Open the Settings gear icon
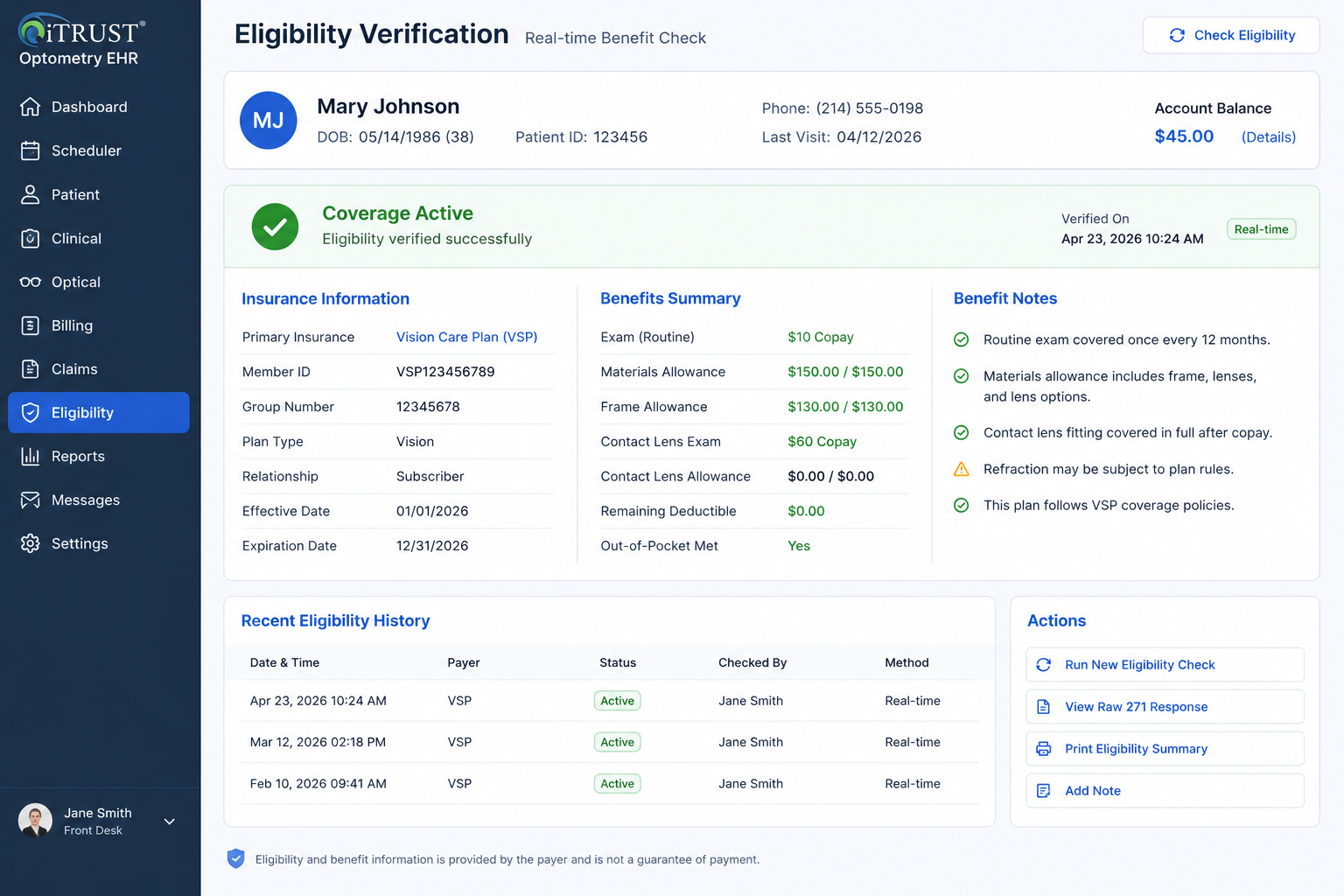The image size is (1344, 896). point(30,543)
